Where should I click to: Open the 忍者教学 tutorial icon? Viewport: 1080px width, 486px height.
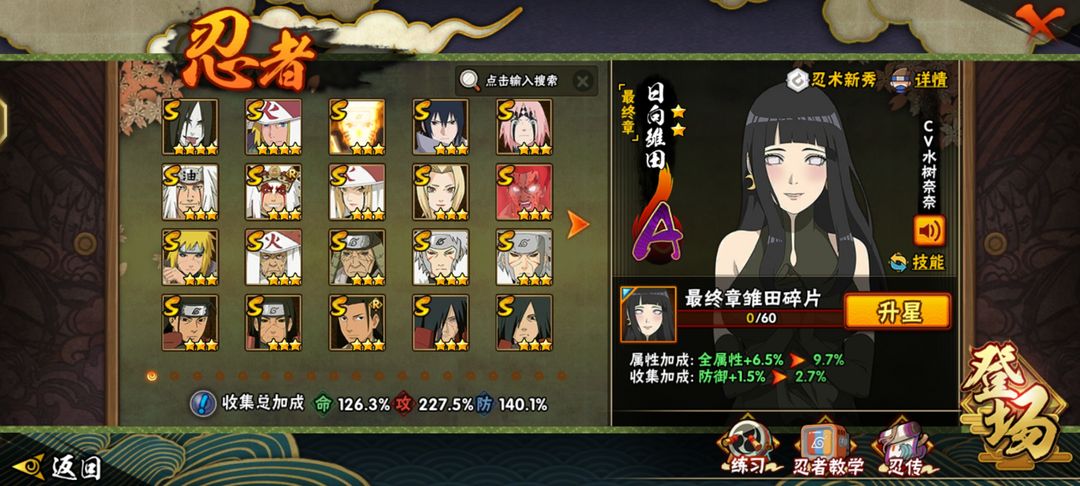[828, 450]
